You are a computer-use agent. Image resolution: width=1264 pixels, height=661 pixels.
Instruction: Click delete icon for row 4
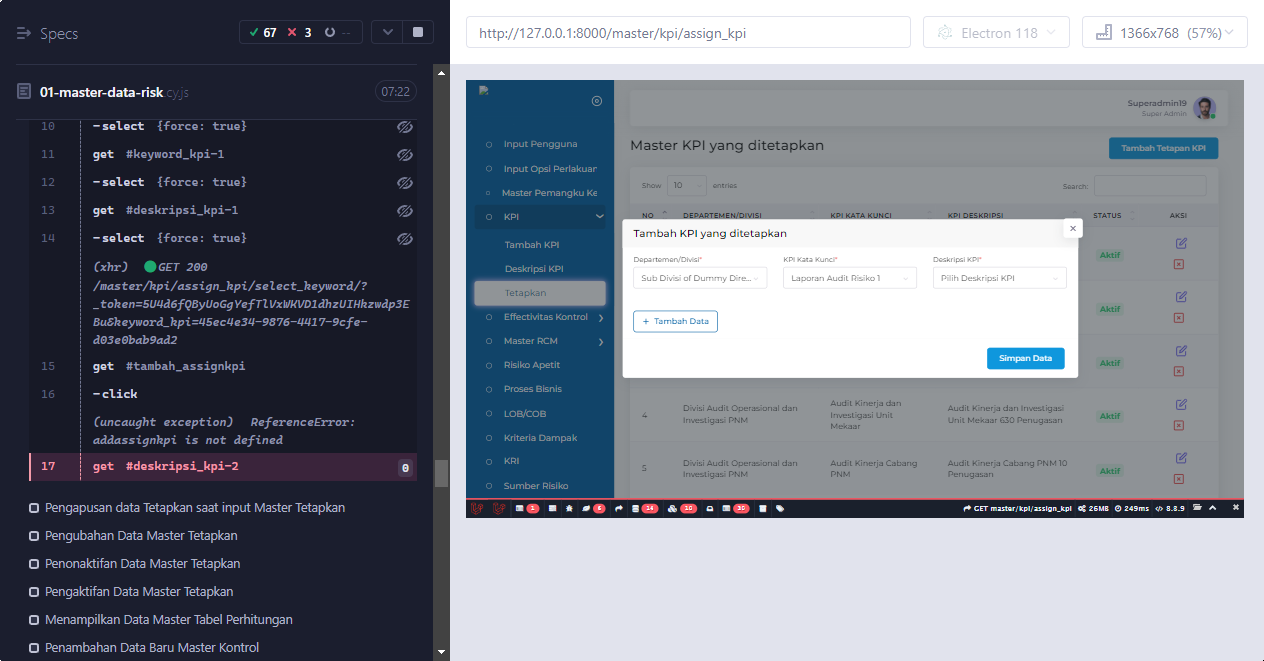tap(1178, 425)
